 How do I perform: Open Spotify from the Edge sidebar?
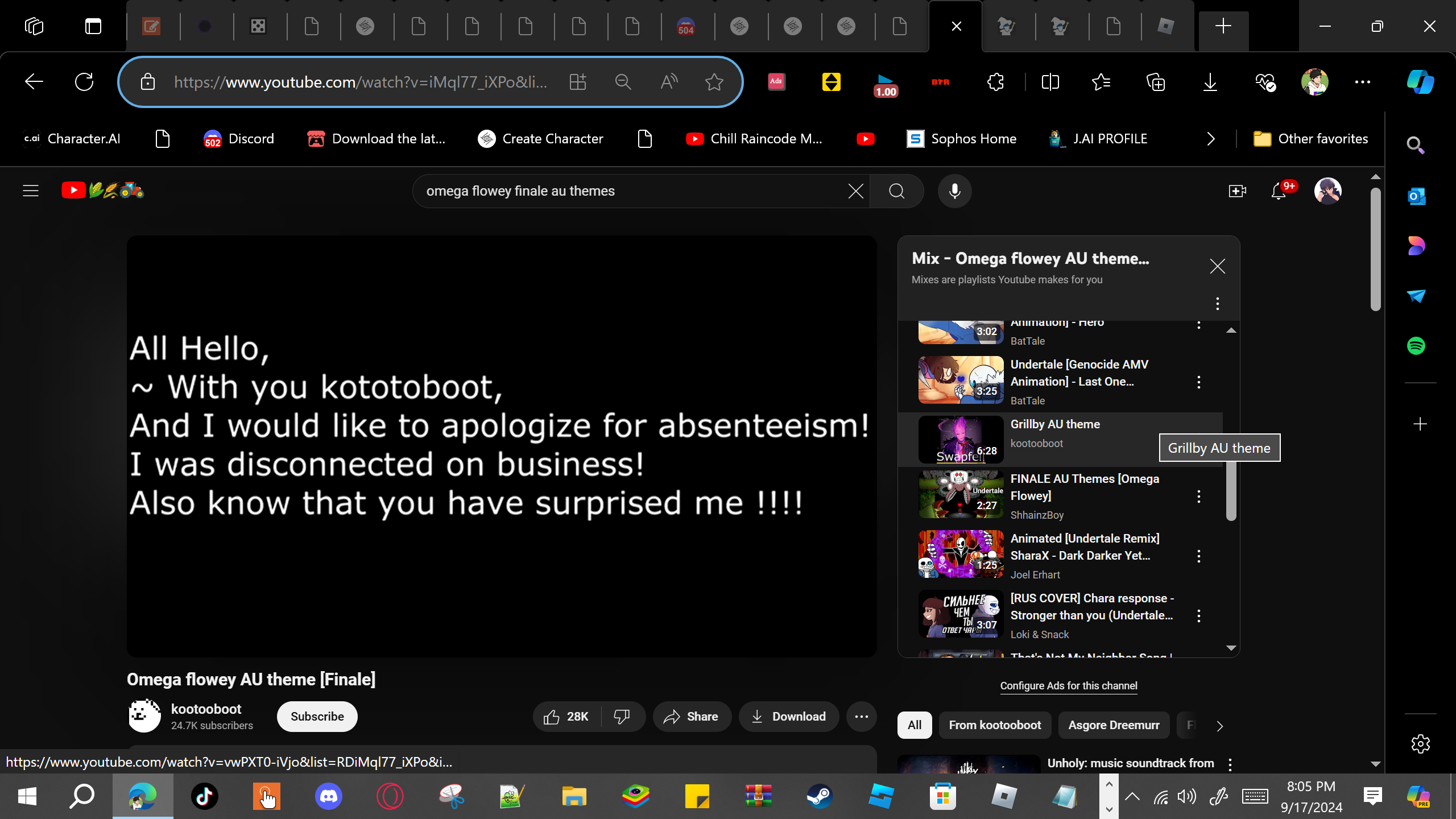(1416, 346)
